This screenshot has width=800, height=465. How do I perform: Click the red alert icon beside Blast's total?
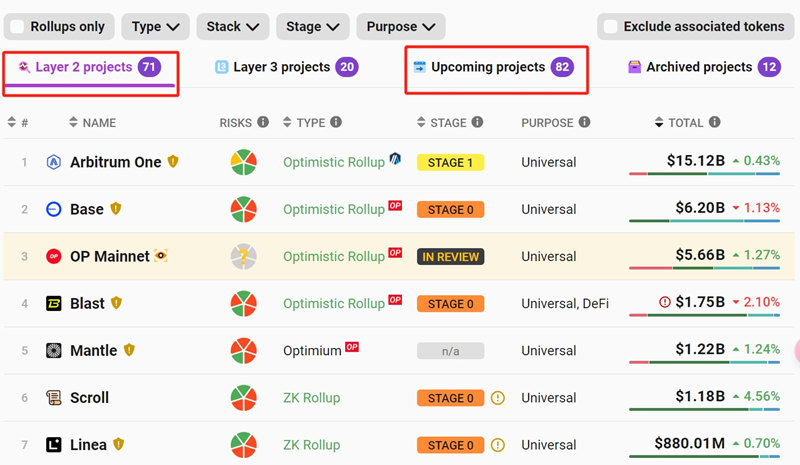[x=665, y=303]
